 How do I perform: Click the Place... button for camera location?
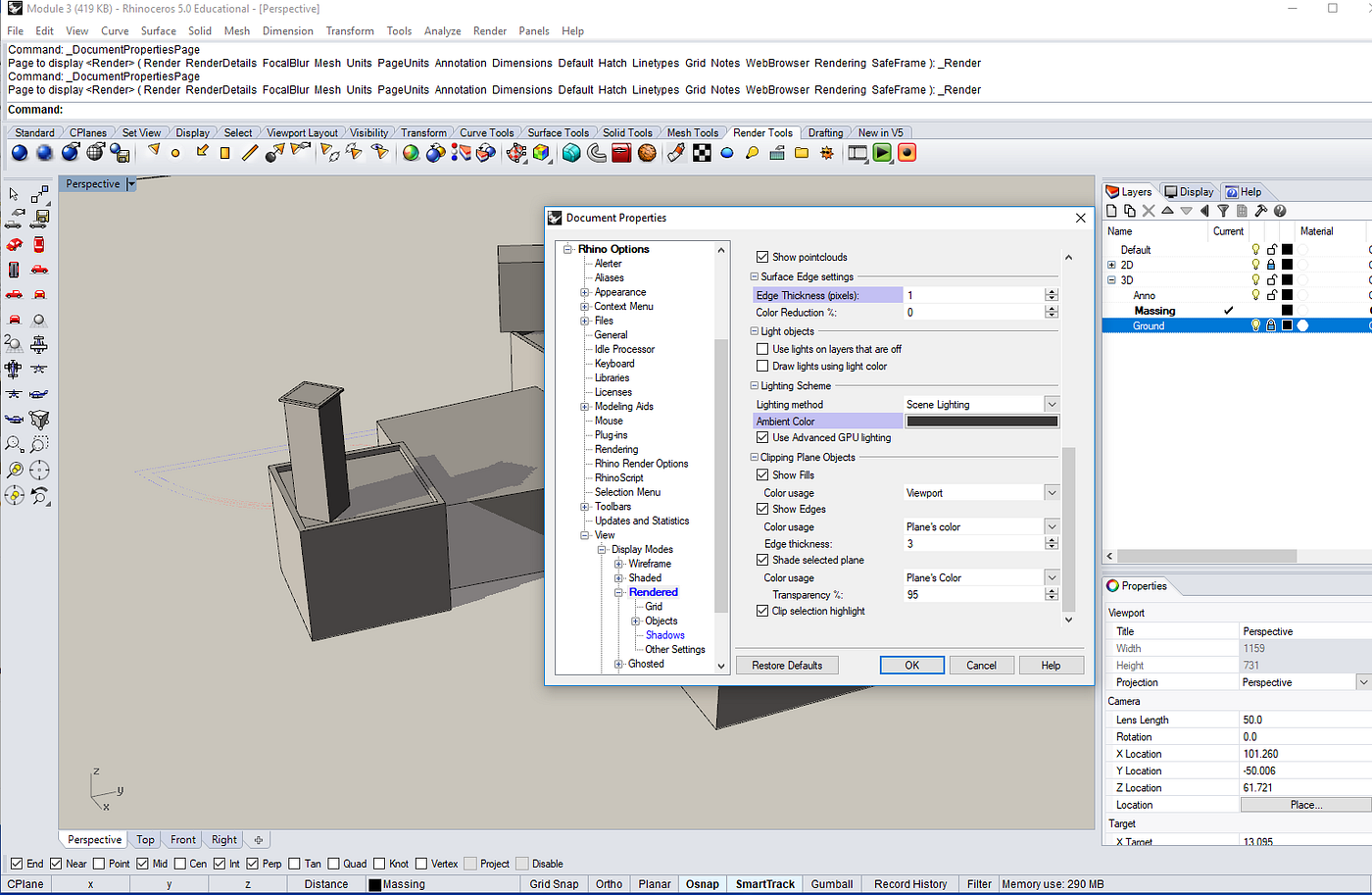1305,805
